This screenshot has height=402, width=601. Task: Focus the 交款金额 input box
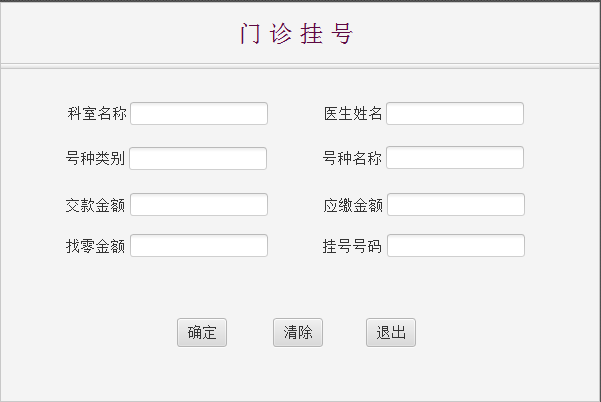point(199,205)
